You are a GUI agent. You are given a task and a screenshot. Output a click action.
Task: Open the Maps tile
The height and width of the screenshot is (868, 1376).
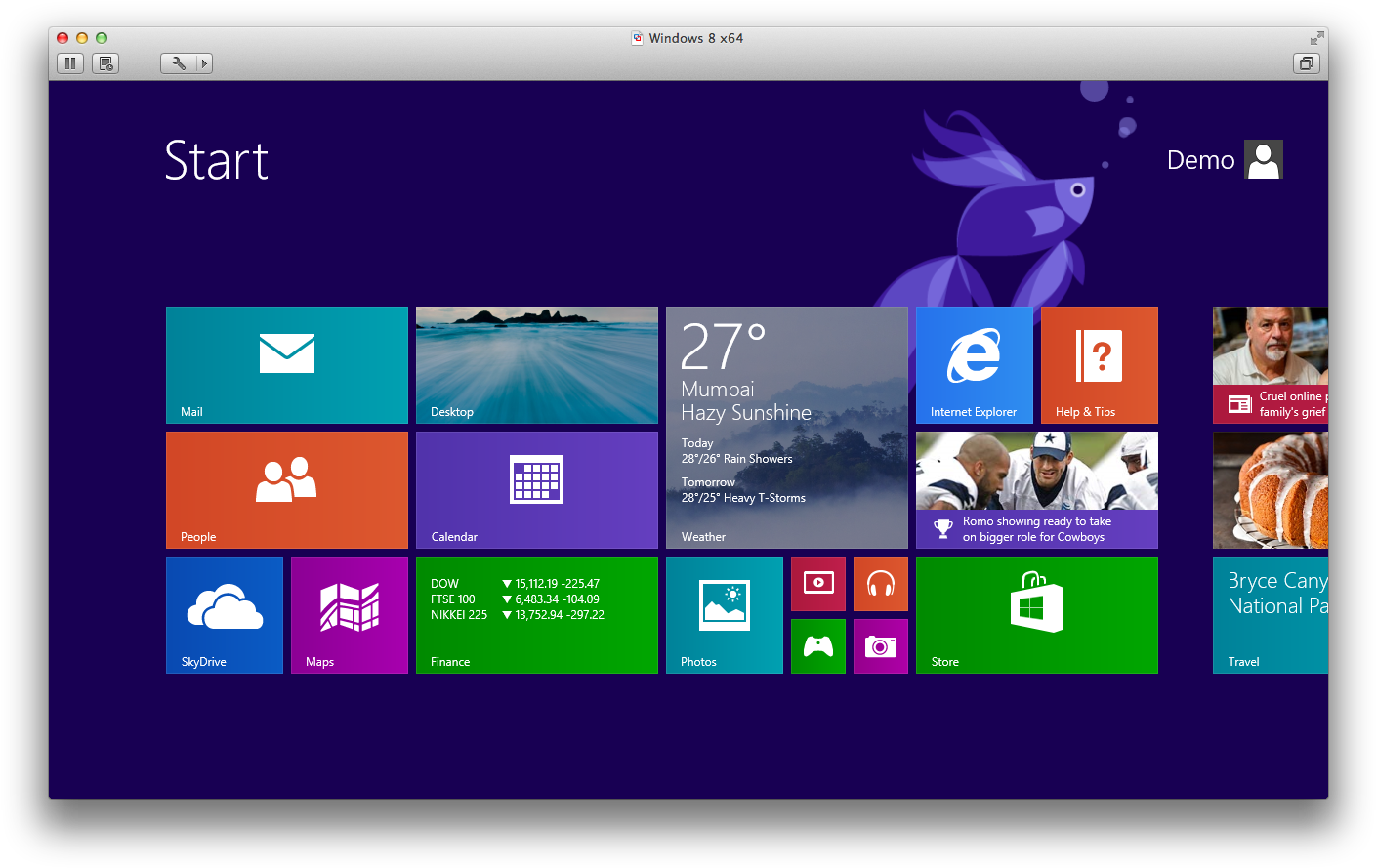pos(350,615)
